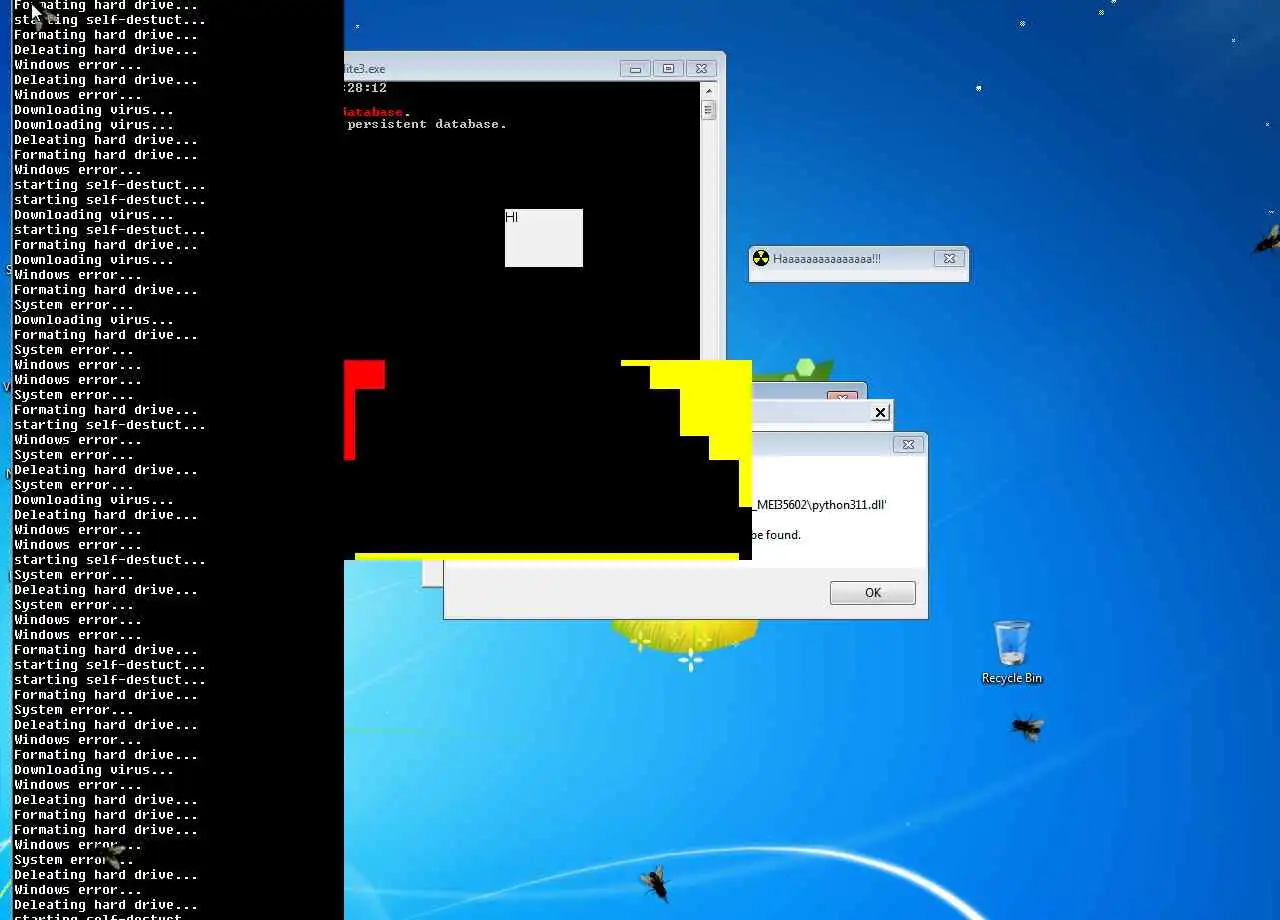
Task: Click the black X on the middle stacked dialog
Action: pos(880,412)
